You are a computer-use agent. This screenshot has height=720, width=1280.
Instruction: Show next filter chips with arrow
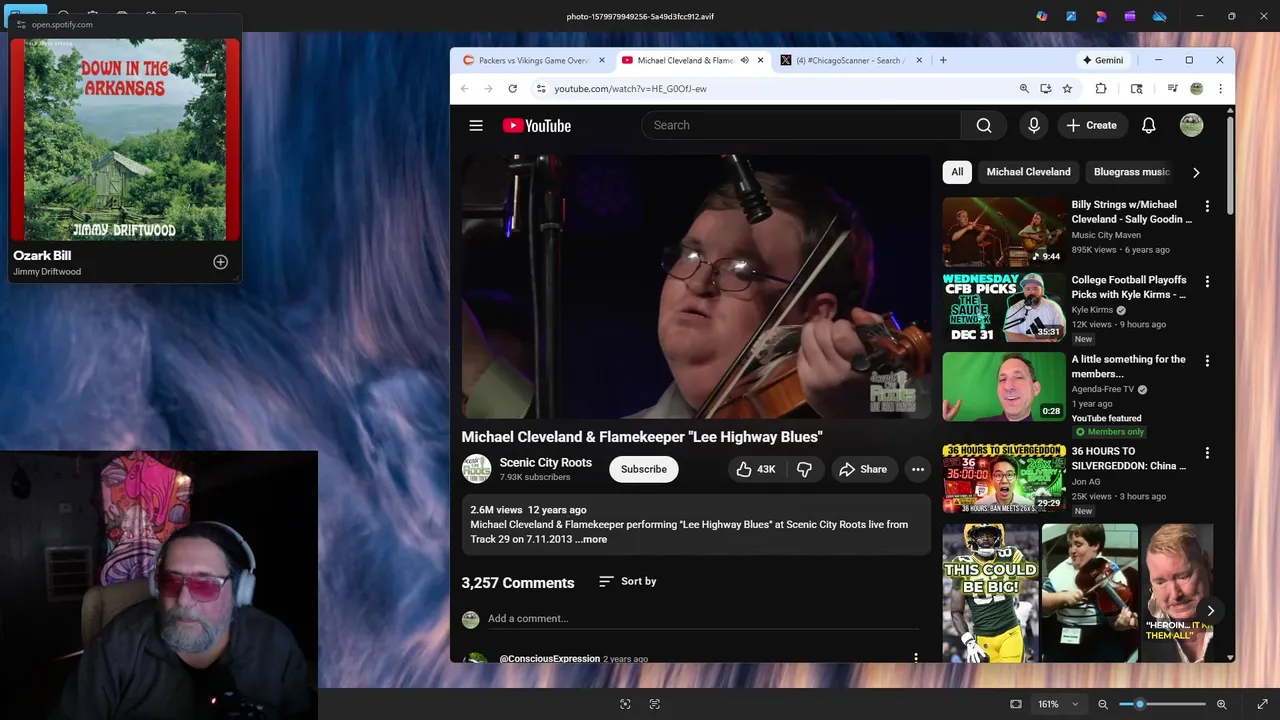tap(1196, 172)
